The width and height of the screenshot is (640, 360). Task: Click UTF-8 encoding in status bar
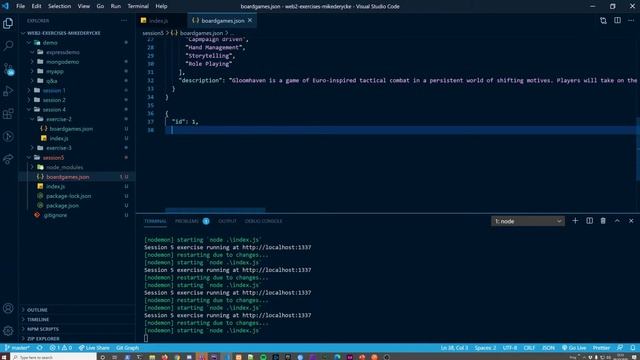tap(510, 348)
